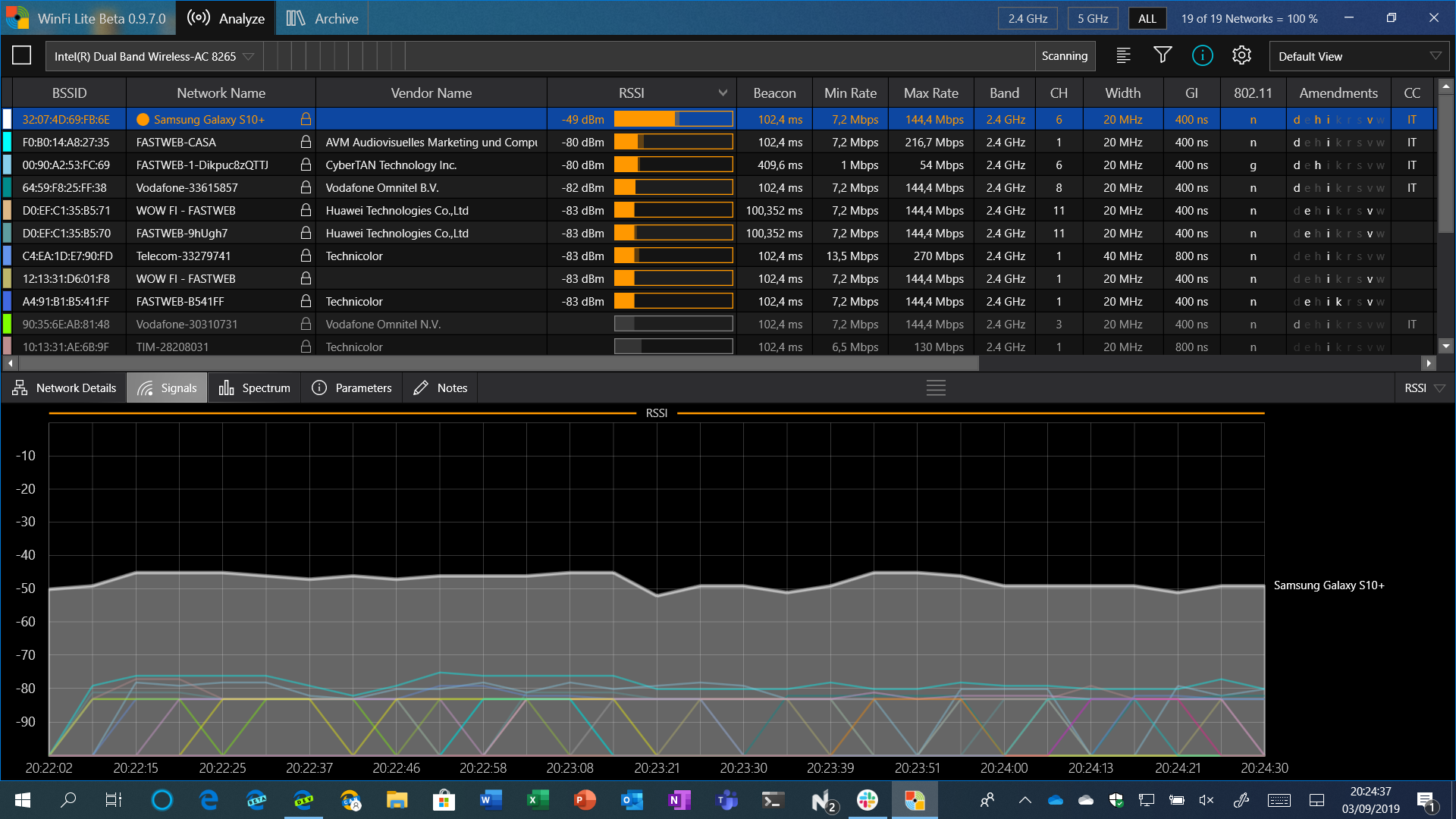The image size is (1456, 819).
Task: Toggle the checkbox beside the adapter selector
Action: point(22,55)
